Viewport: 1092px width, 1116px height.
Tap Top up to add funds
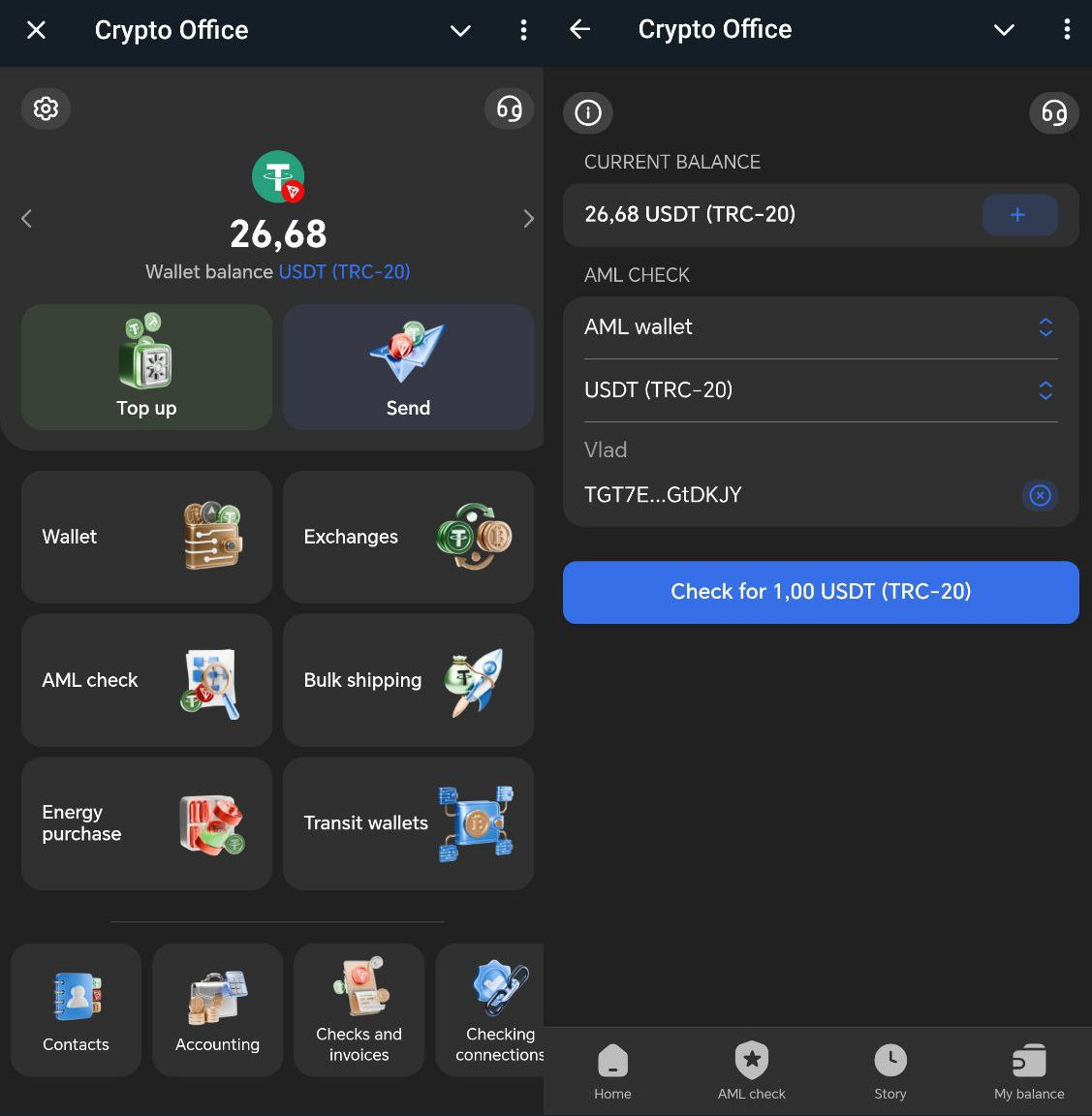click(x=145, y=368)
